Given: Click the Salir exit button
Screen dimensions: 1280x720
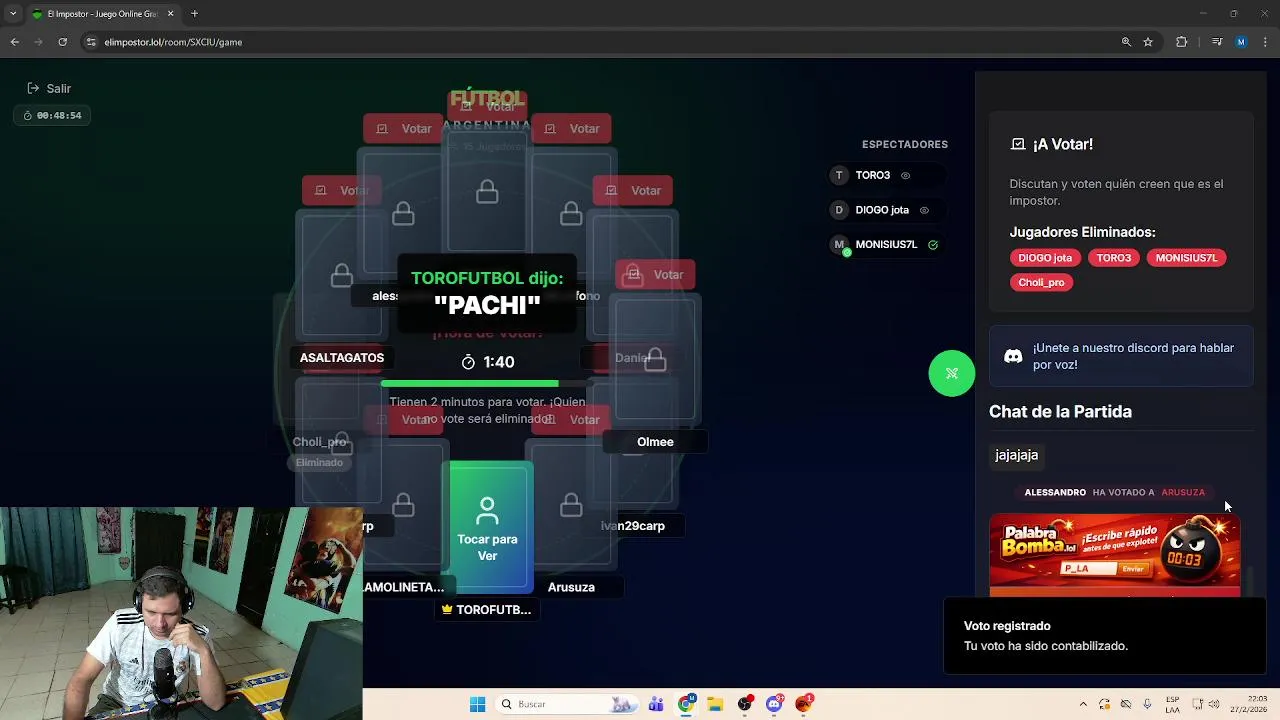Looking at the screenshot, I should click(49, 88).
